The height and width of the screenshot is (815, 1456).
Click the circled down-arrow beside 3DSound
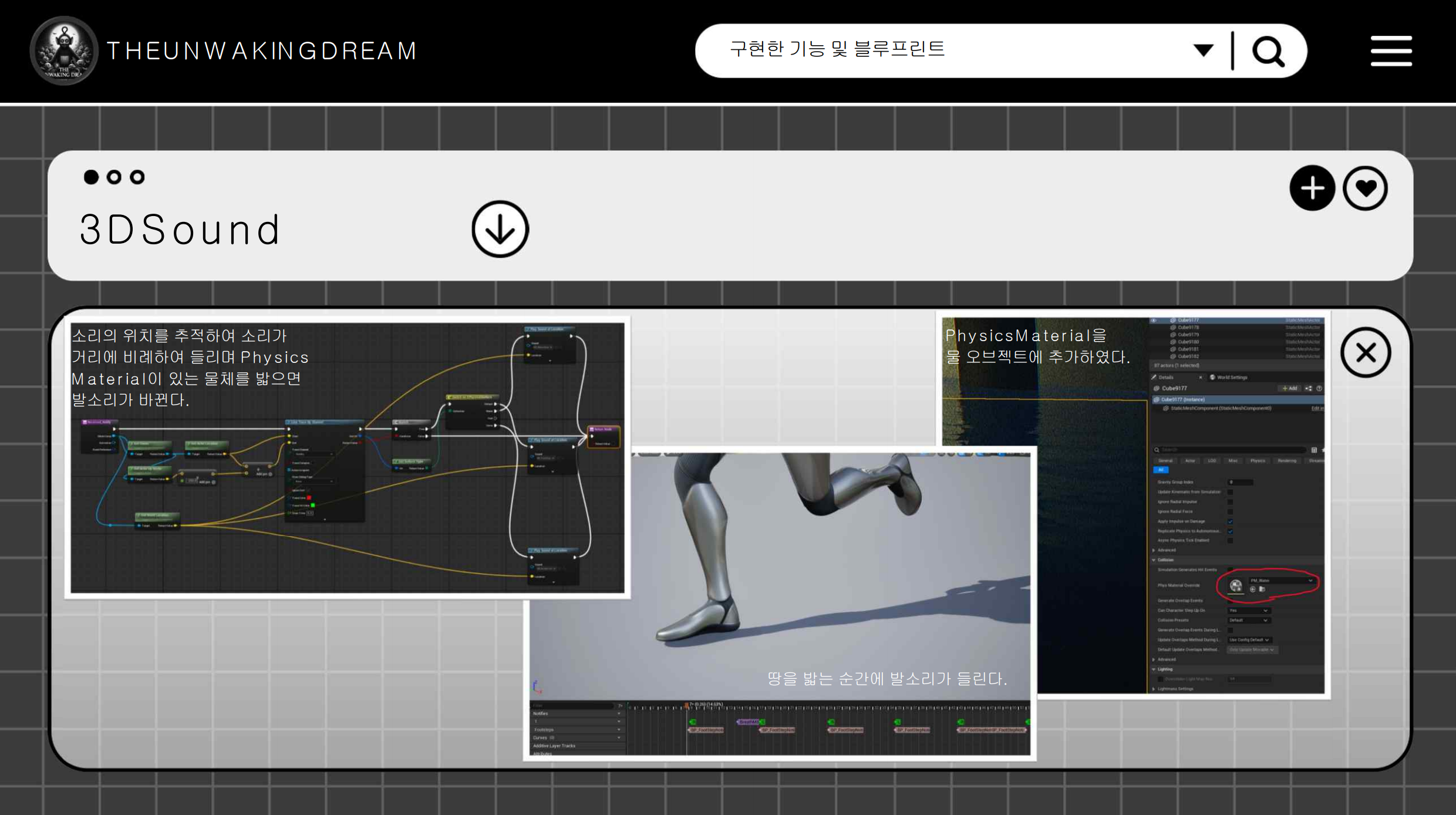tap(500, 229)
